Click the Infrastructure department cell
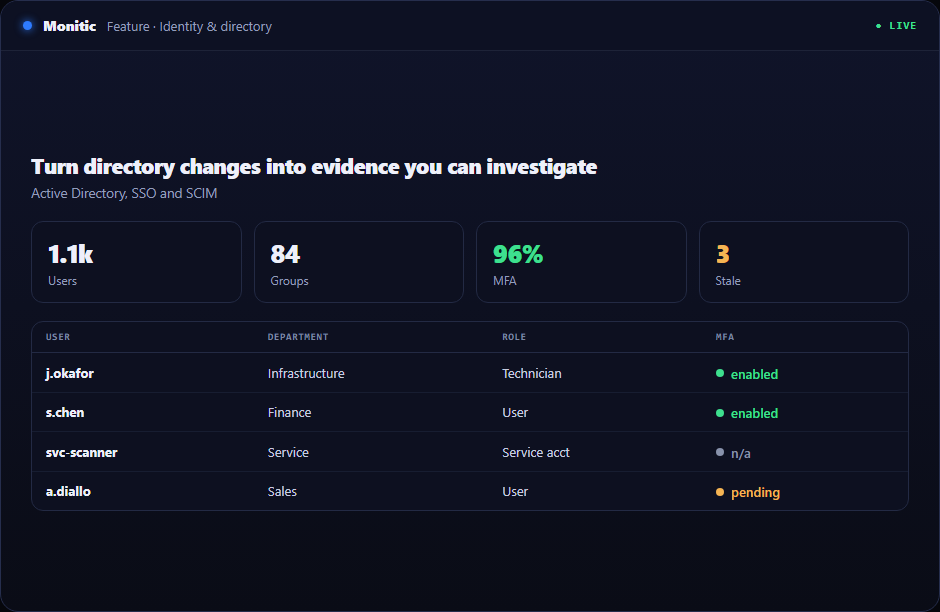Viewport: 940px width, 612px height. (x=306, y=373)
